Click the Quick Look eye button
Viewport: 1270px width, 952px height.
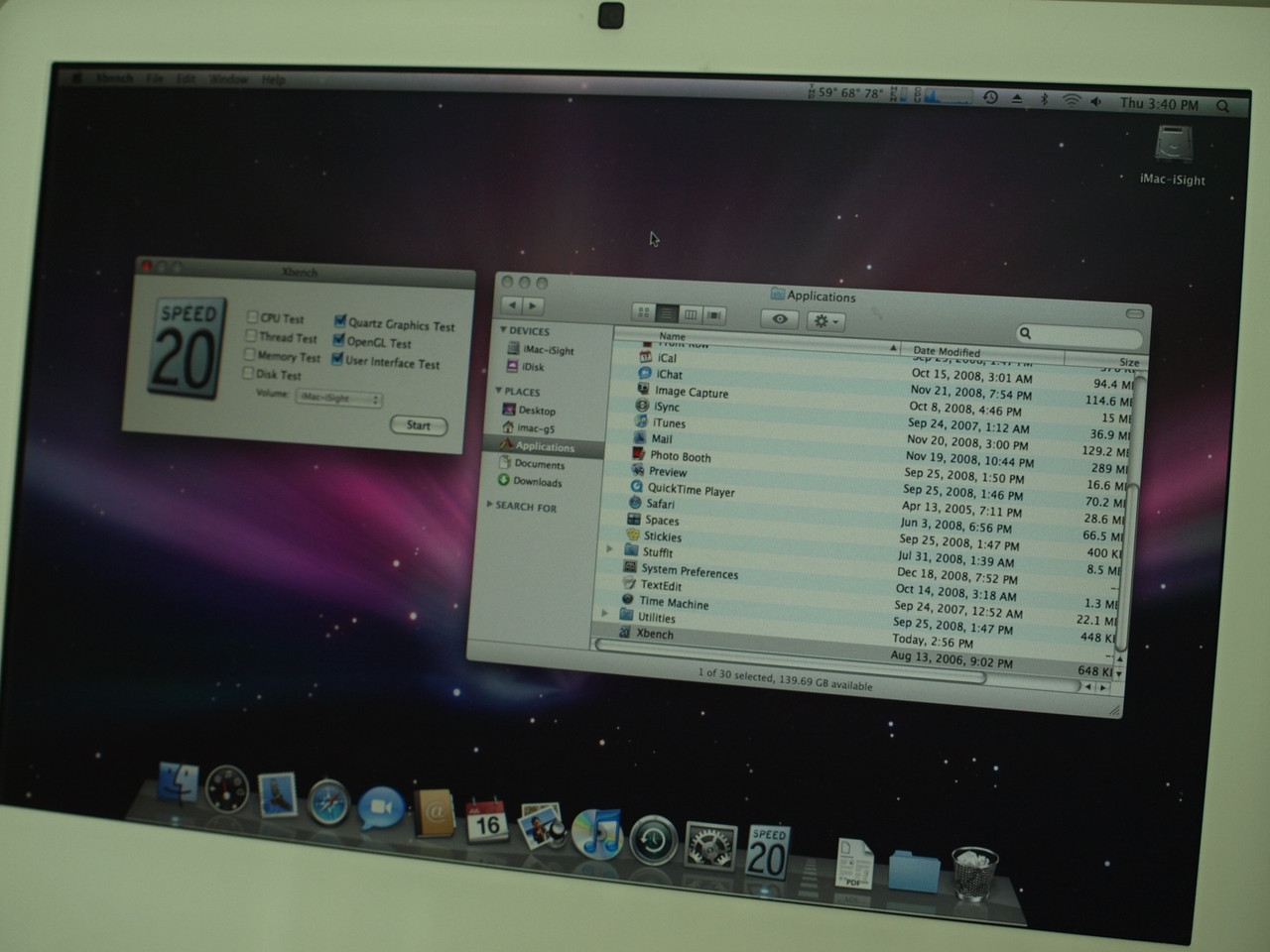coord(780,319)
